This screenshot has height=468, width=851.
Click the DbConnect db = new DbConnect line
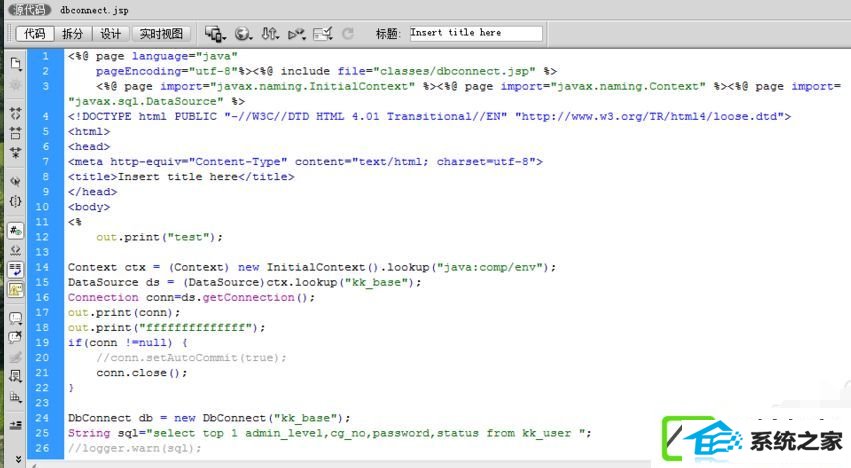coord(209,418)
